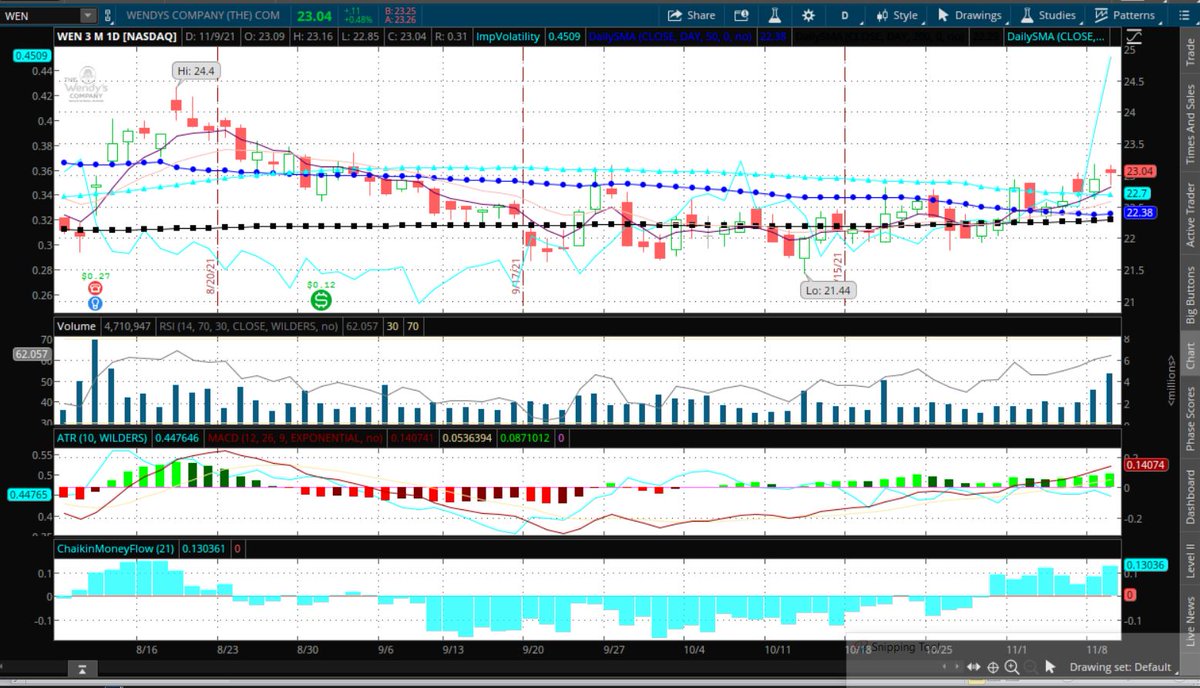Open the Studies menu
The width and height of the screenshot is (1200, 688).
pos(1047,15)
